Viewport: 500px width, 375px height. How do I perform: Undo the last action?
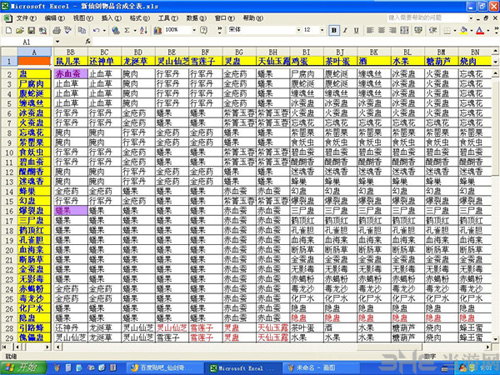point(96,31)
